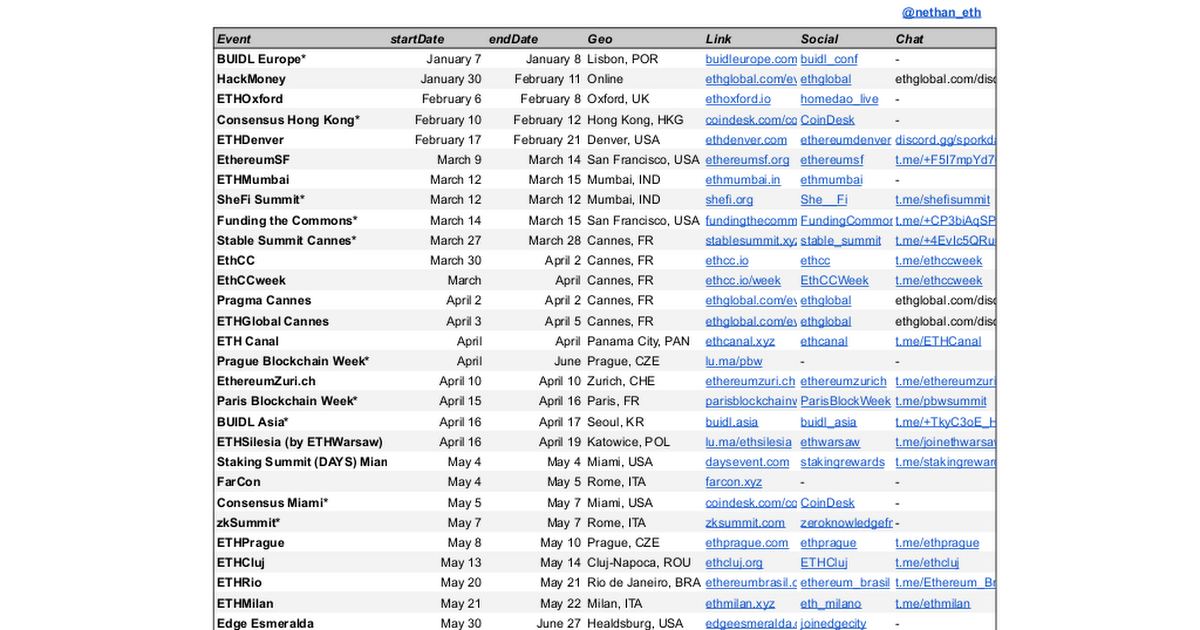Screen dimensions: 1200x630
Task: Open discord.gg chat link for ETHDenver
Action: [x=945, y=140]
